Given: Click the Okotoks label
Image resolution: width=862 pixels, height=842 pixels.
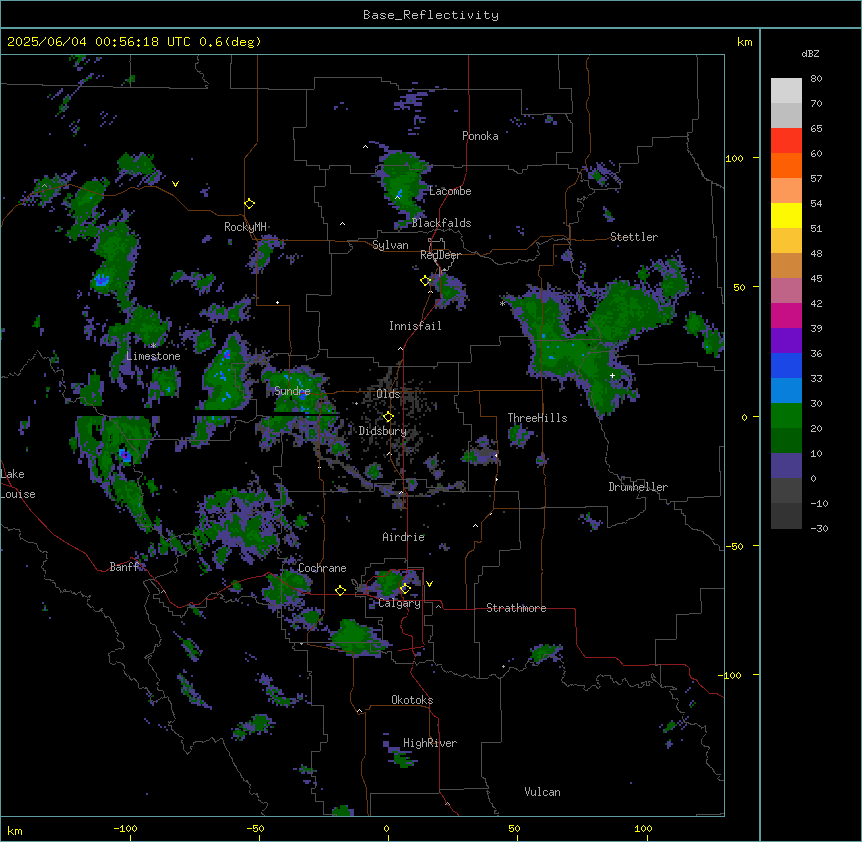Looking at the screenshot, I should point(412,700).
